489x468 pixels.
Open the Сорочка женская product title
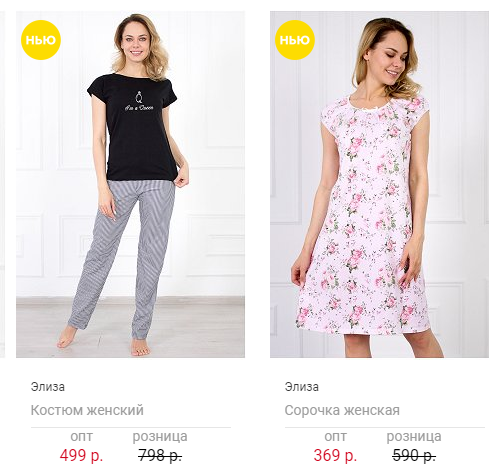point(342,410)
